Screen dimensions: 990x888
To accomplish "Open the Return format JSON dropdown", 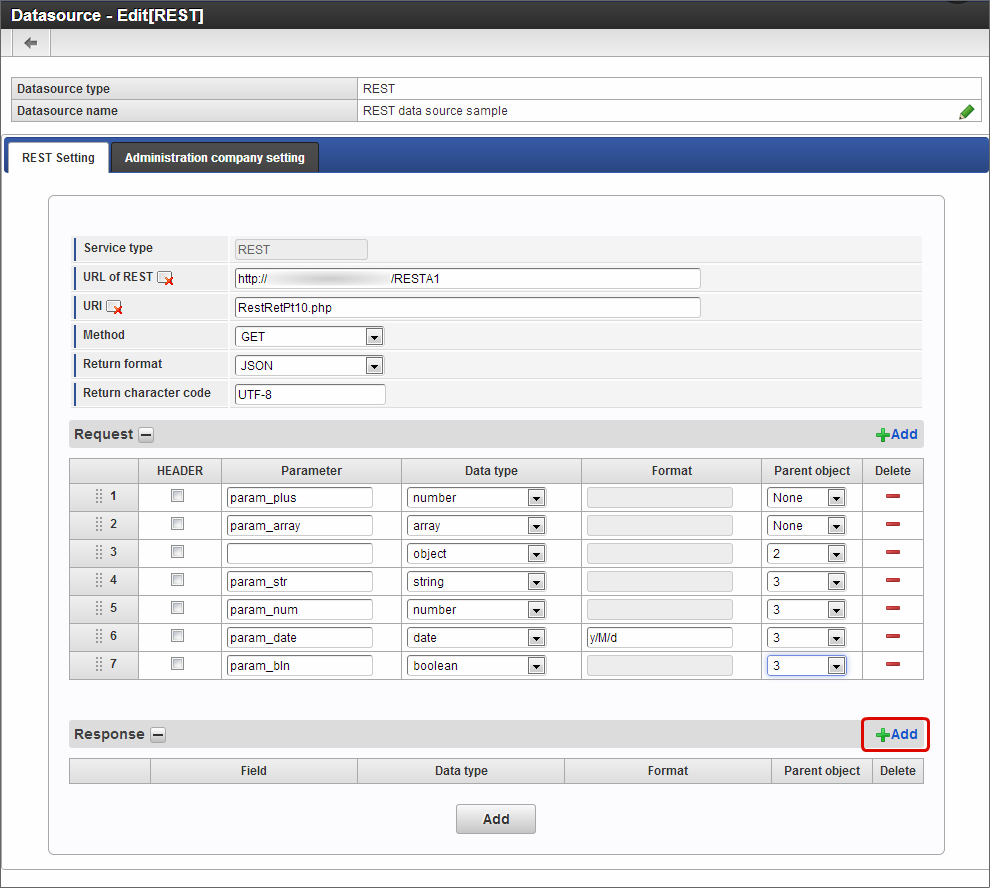I will [x=309, y=366].
